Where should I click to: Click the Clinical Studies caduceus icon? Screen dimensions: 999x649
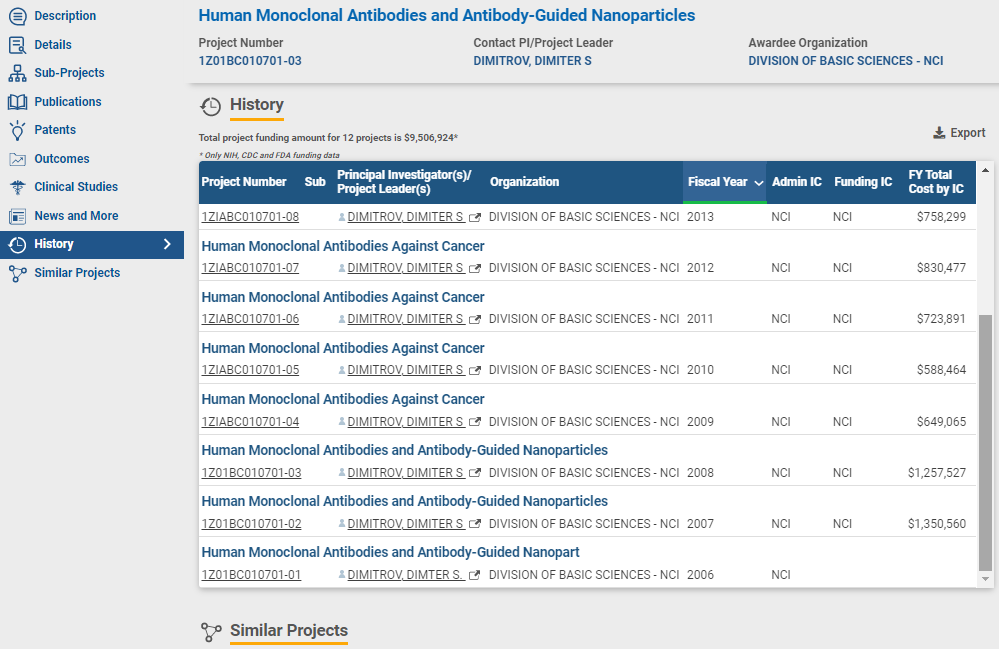pos(17,187)
